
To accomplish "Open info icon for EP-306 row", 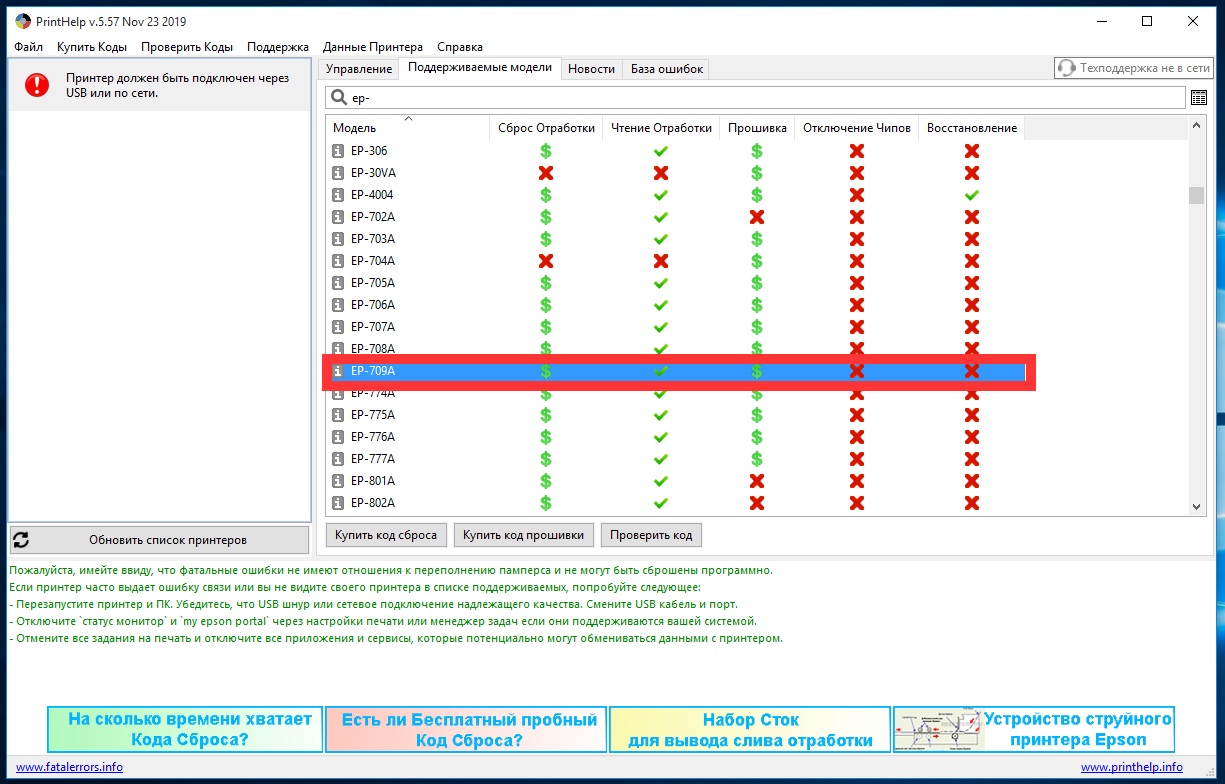I will pyautogui.click(x=338, y=151).
